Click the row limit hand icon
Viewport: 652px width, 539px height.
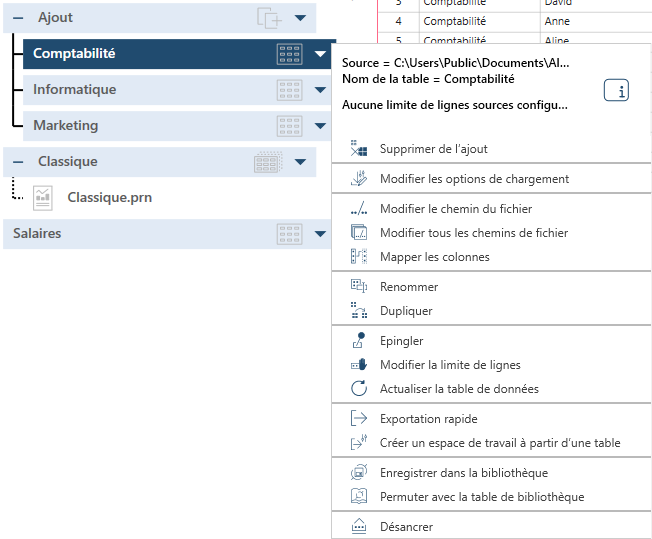(359, 365)
